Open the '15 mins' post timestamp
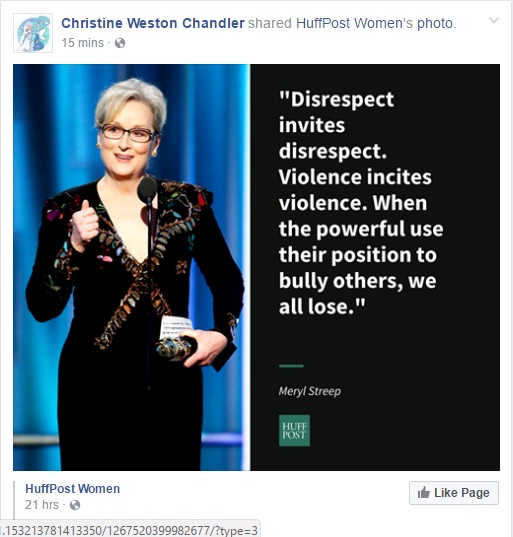513x537 pixels. tap(83, 43)
